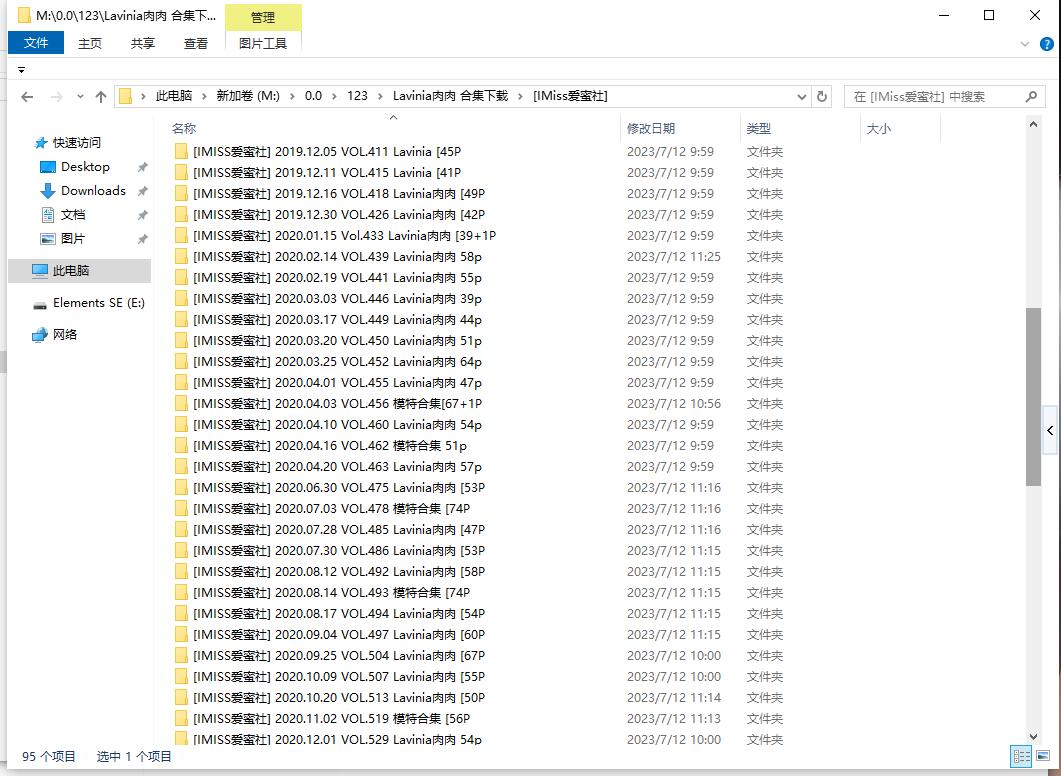Open address bar history dropdown
This screenshot has height=776, width=1061.
coord(802,97)
